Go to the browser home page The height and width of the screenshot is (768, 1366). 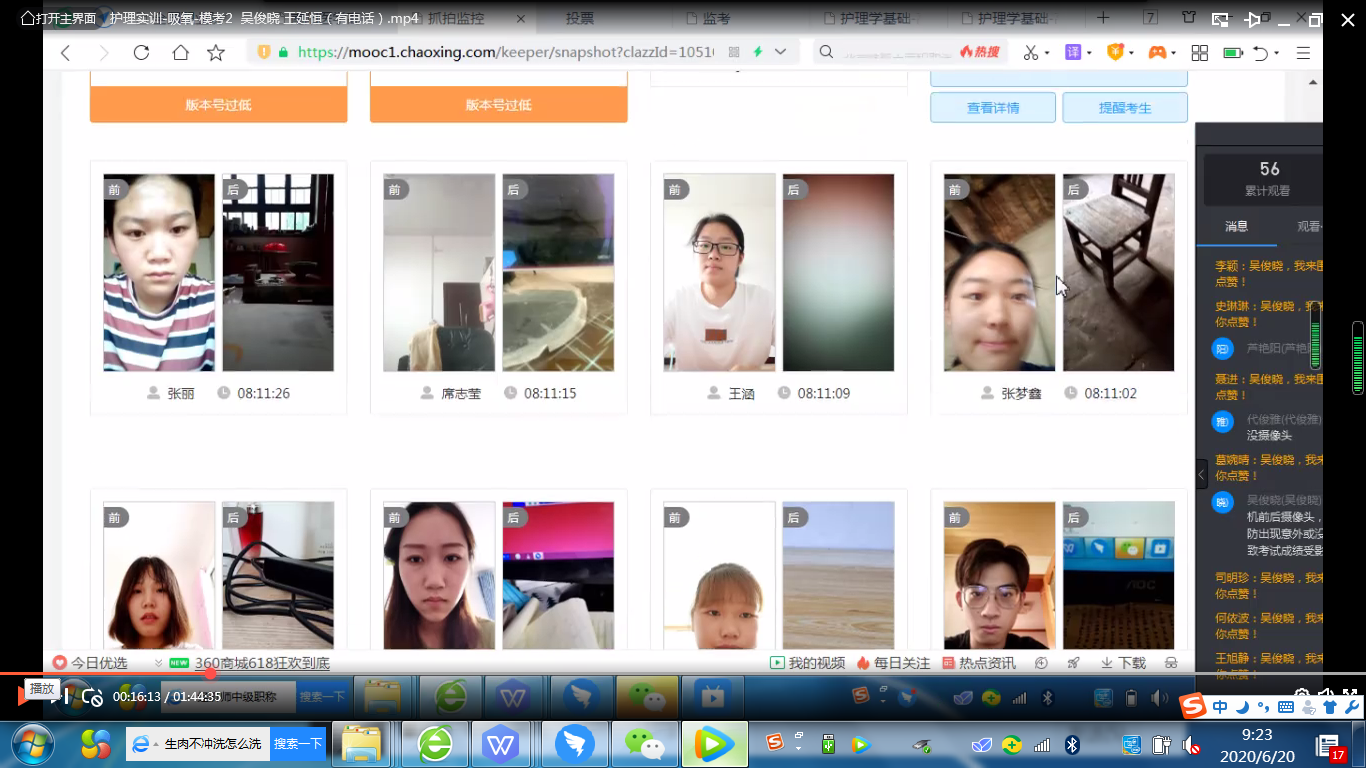click(179, 53)
